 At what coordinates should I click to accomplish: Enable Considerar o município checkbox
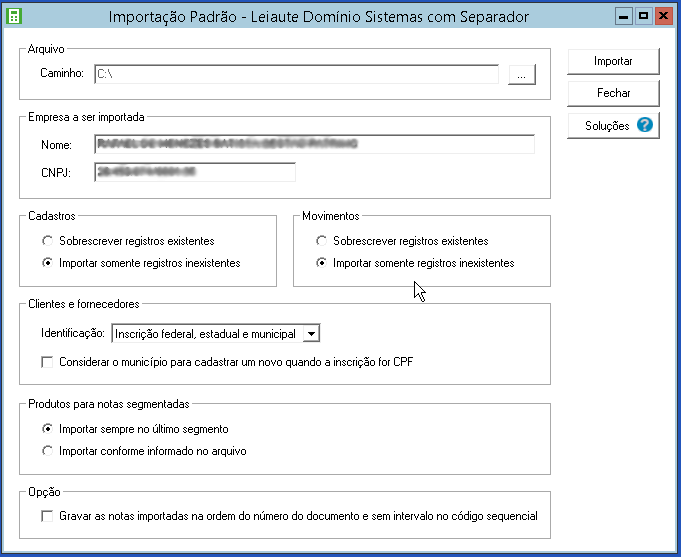pos(47,362)
